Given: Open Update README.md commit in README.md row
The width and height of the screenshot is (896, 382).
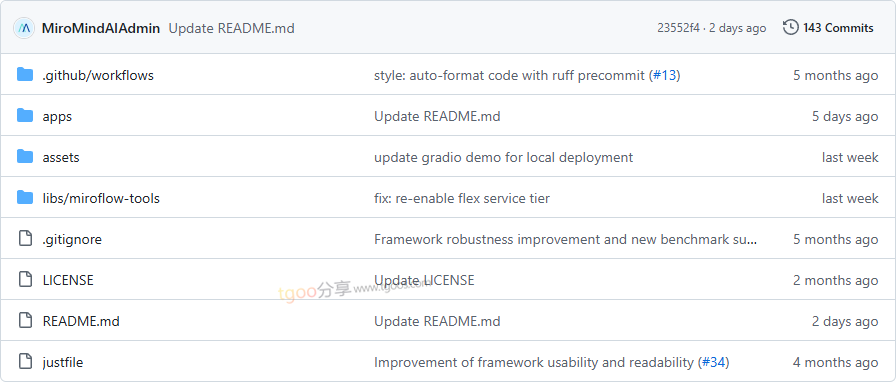Looking at the screenshot, I should coord(437,321).
